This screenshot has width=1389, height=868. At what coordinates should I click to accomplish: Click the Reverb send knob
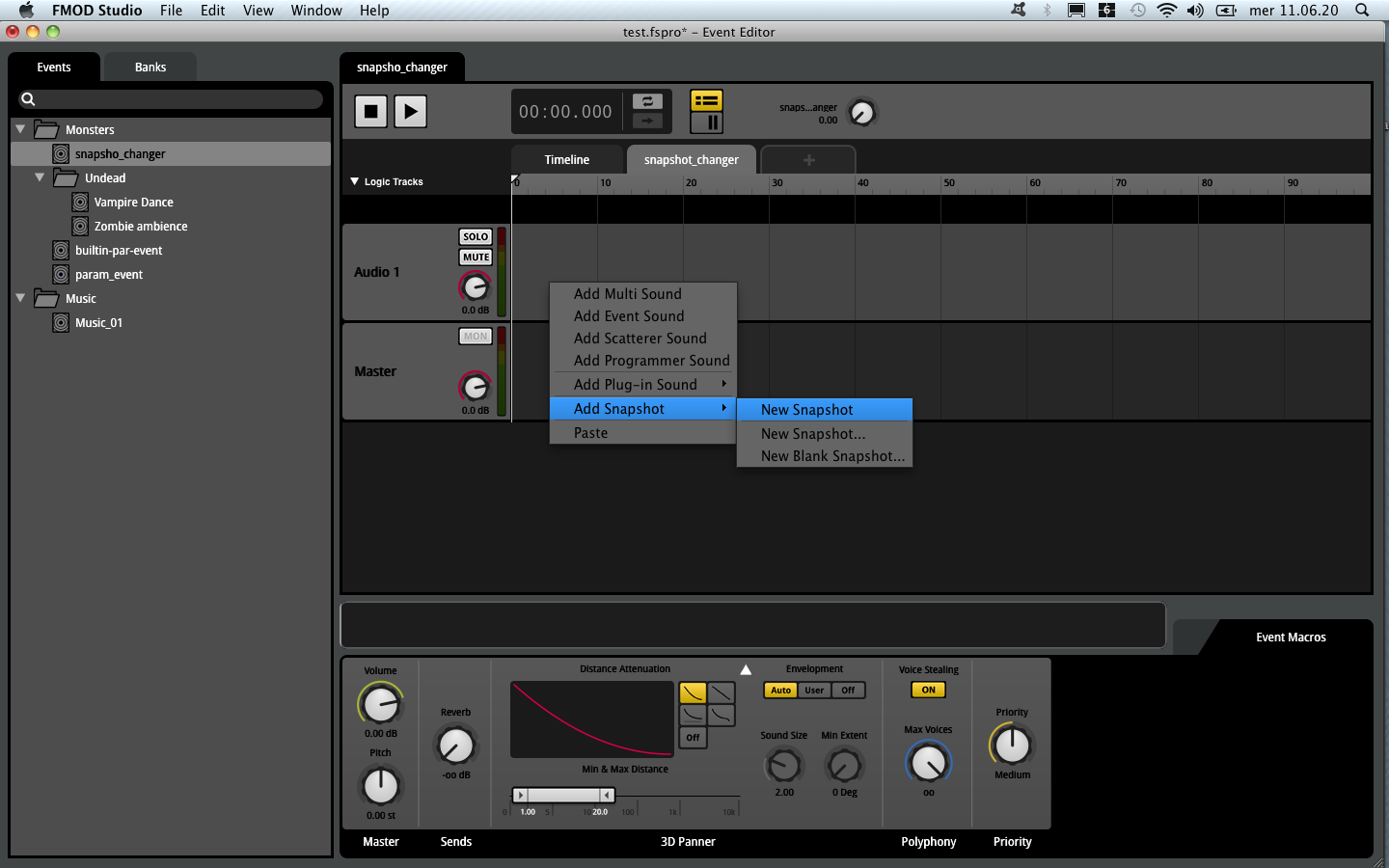coord(455,745)
